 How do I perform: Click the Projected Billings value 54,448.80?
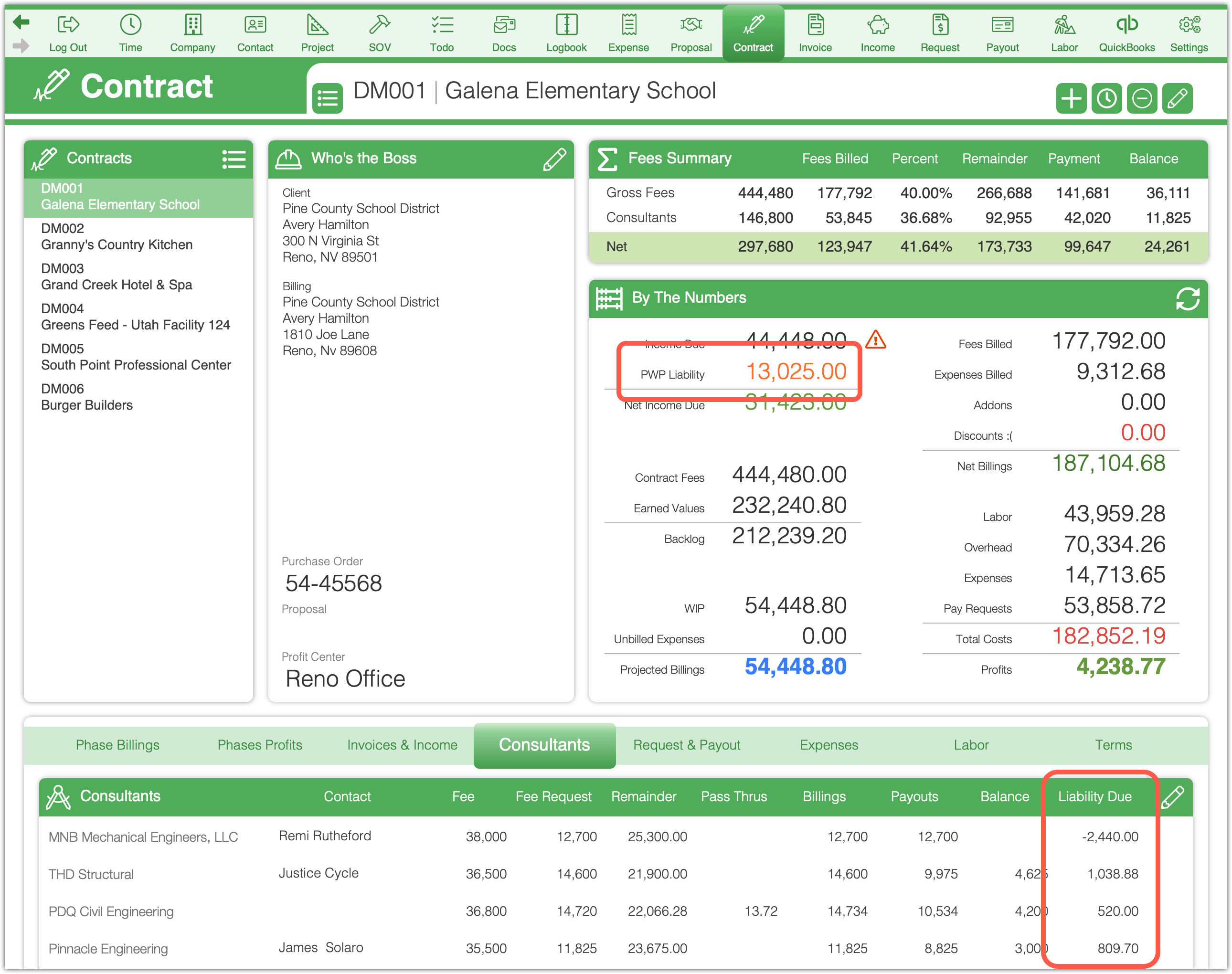(x=796, y=667)
